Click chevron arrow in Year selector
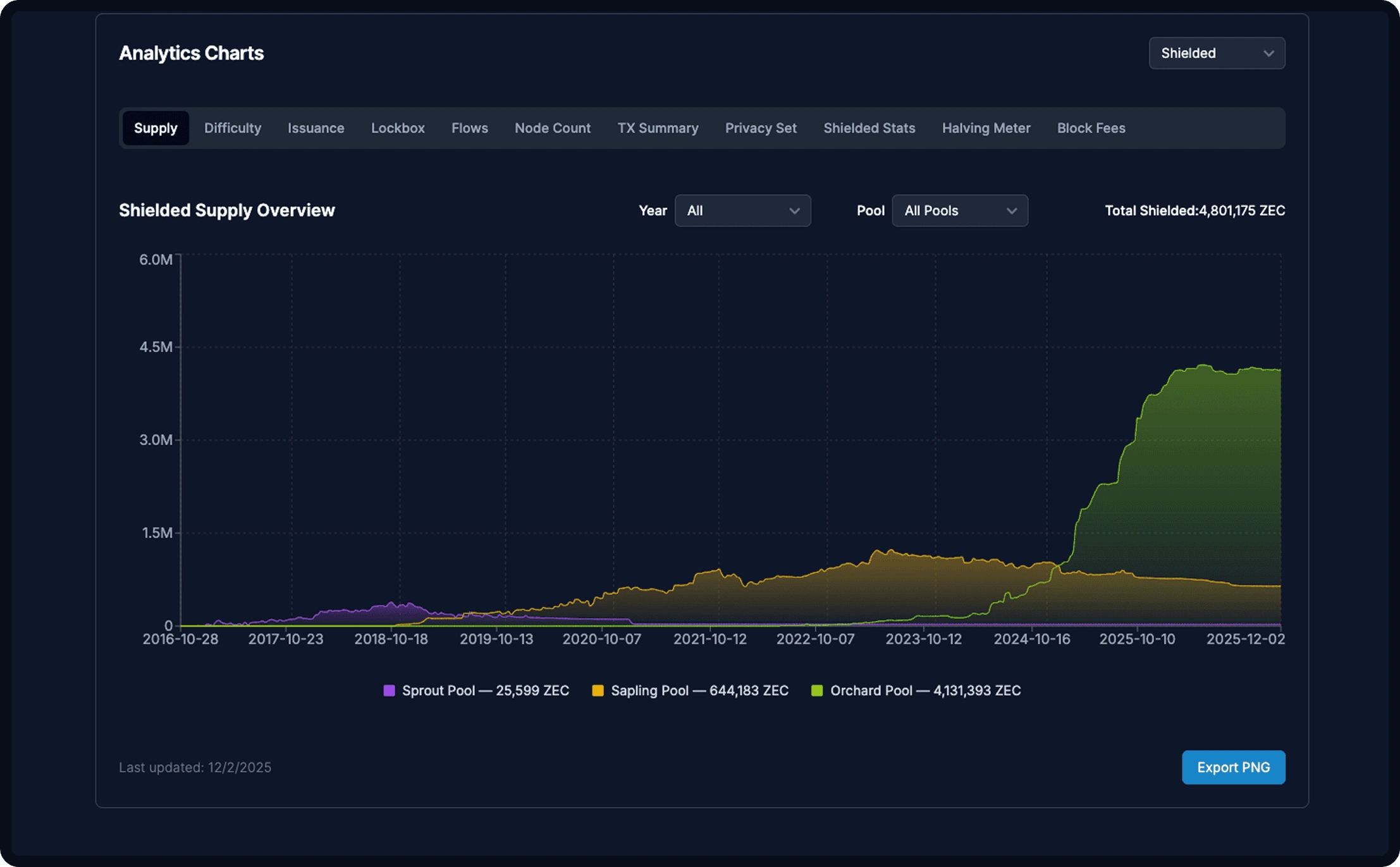Screen dimensions: 1400x867 click(794, 211)
